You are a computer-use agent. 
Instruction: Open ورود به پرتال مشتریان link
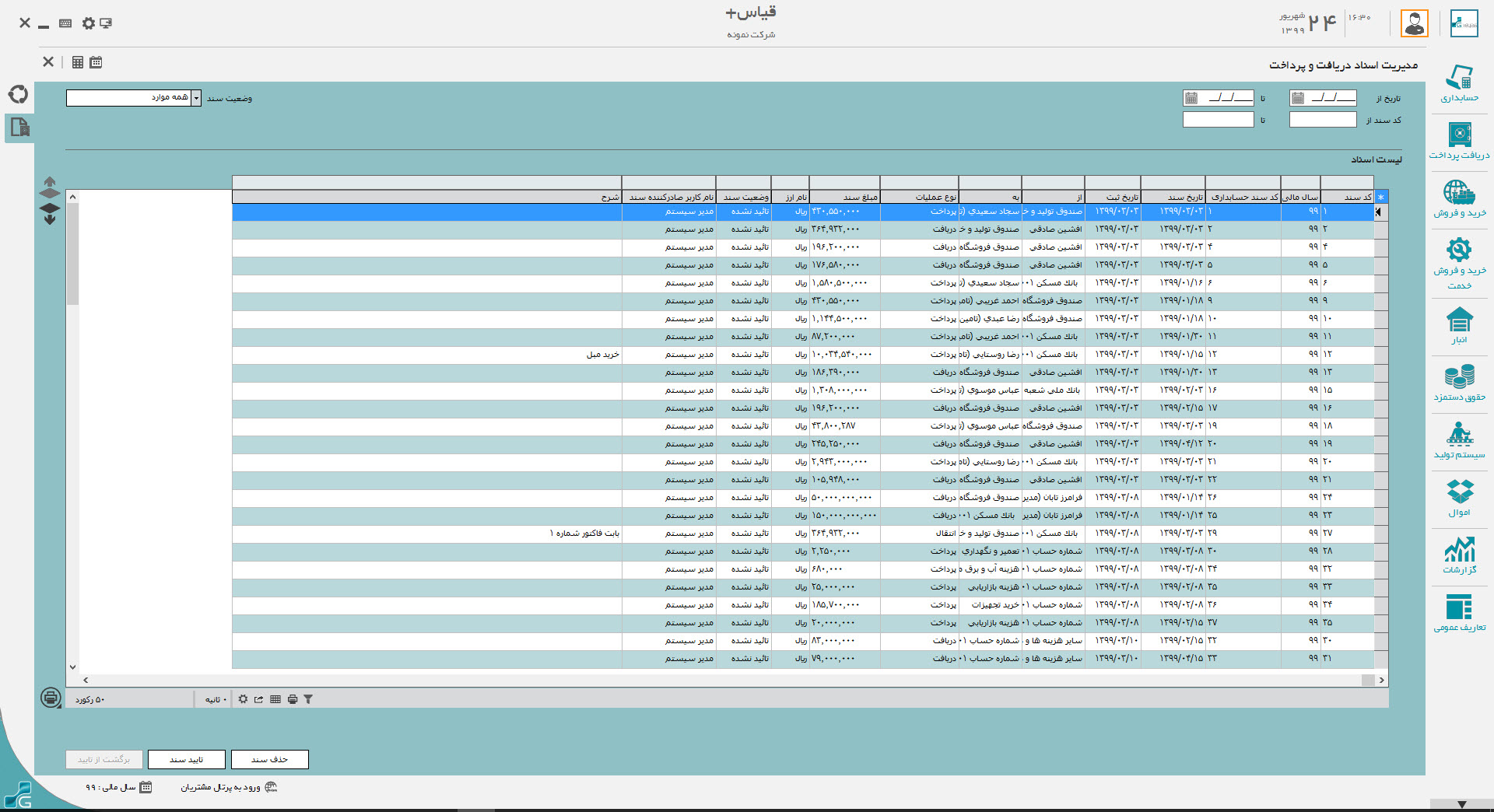tap(221, 787)
